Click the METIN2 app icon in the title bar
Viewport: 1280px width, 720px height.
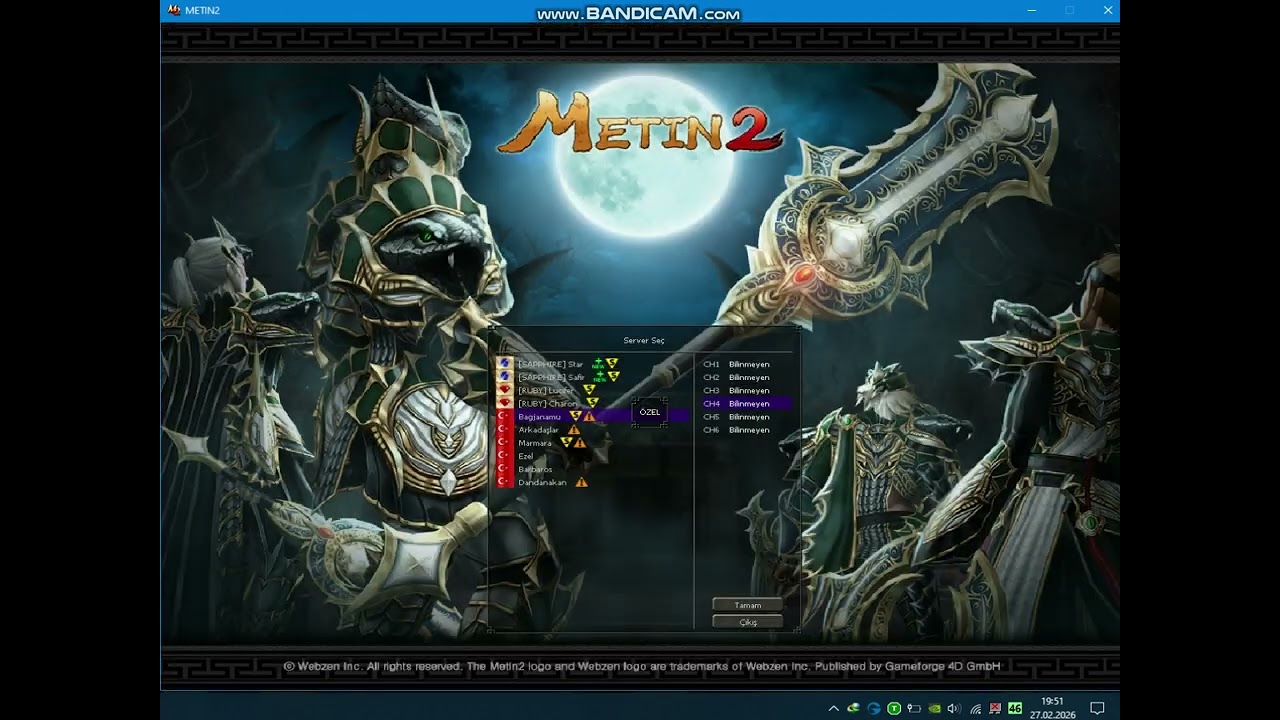point(174,10)
